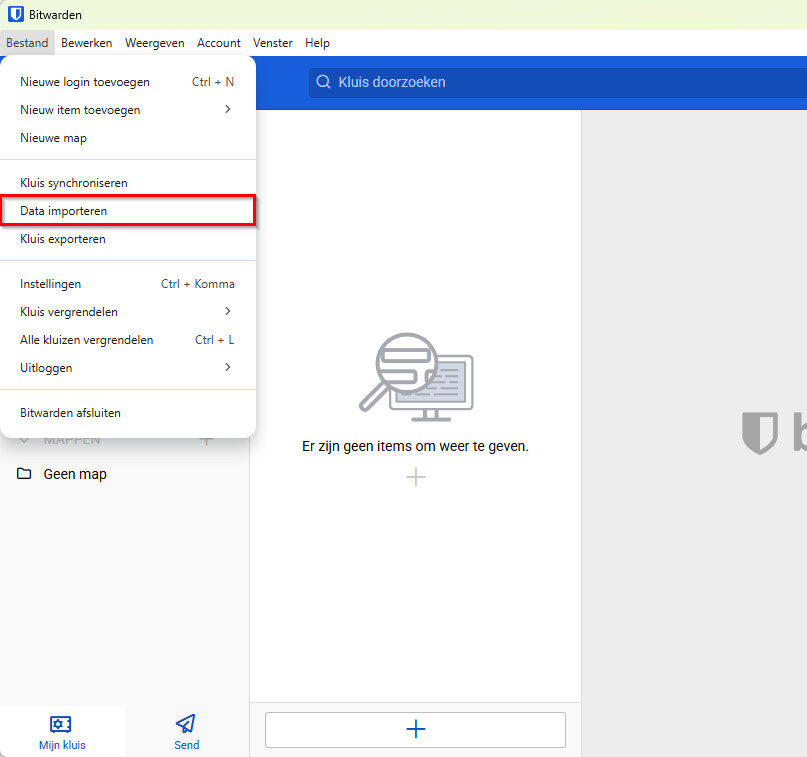The image size is (807, 757).
Task: Click the Bitwarden shield logo in title bar
Action: point(16,15)
